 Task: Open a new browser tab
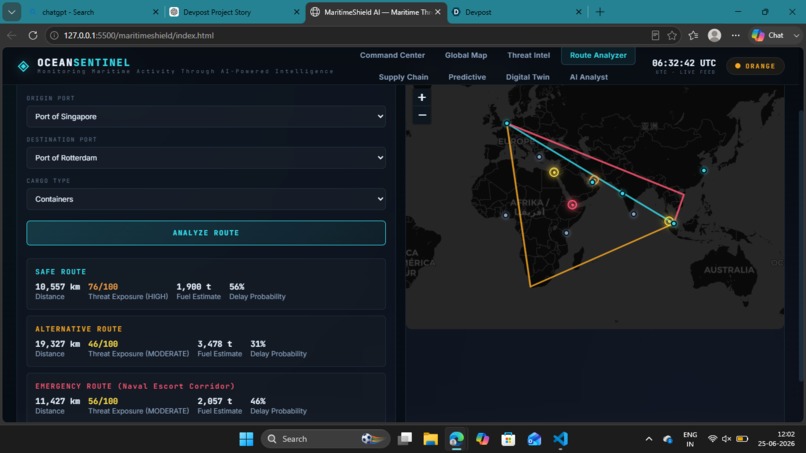[x=600, y=12]
